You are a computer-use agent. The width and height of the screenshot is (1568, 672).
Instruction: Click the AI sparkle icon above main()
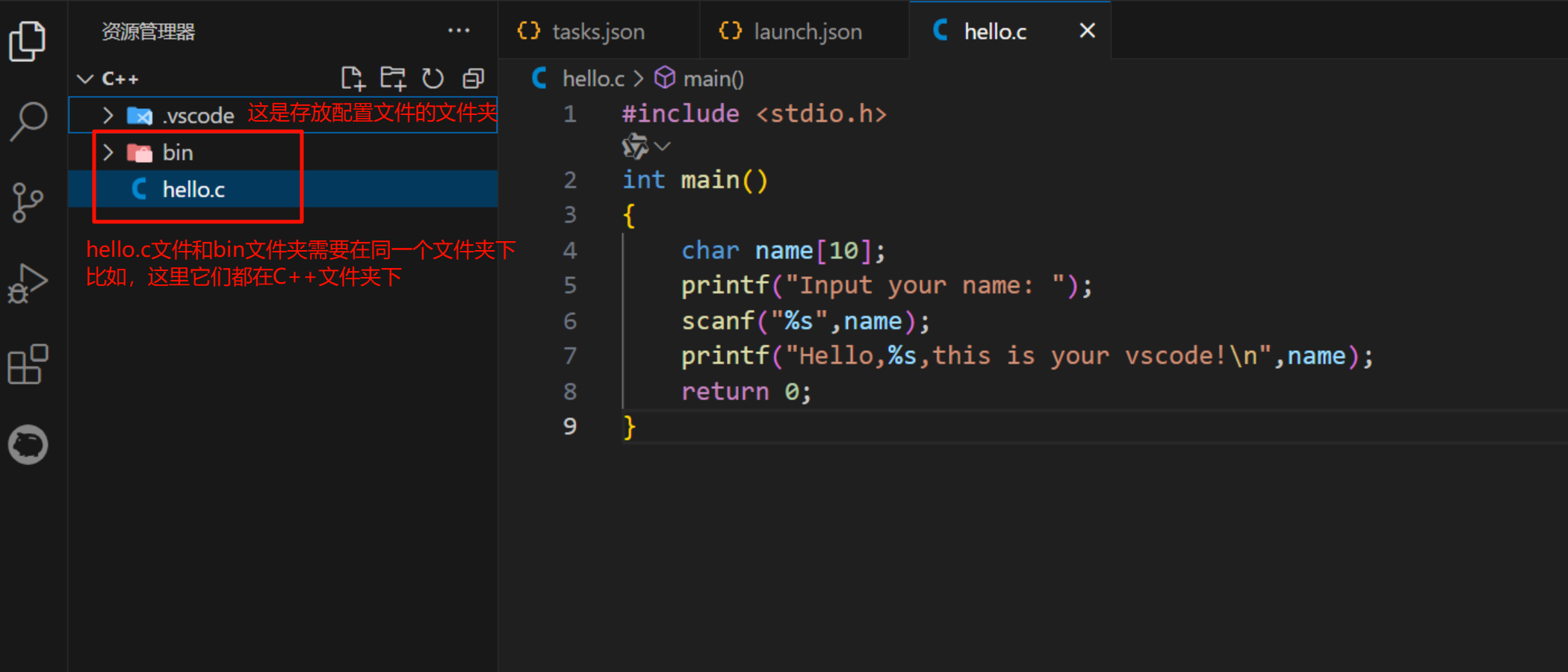click(x=635, y=146)
